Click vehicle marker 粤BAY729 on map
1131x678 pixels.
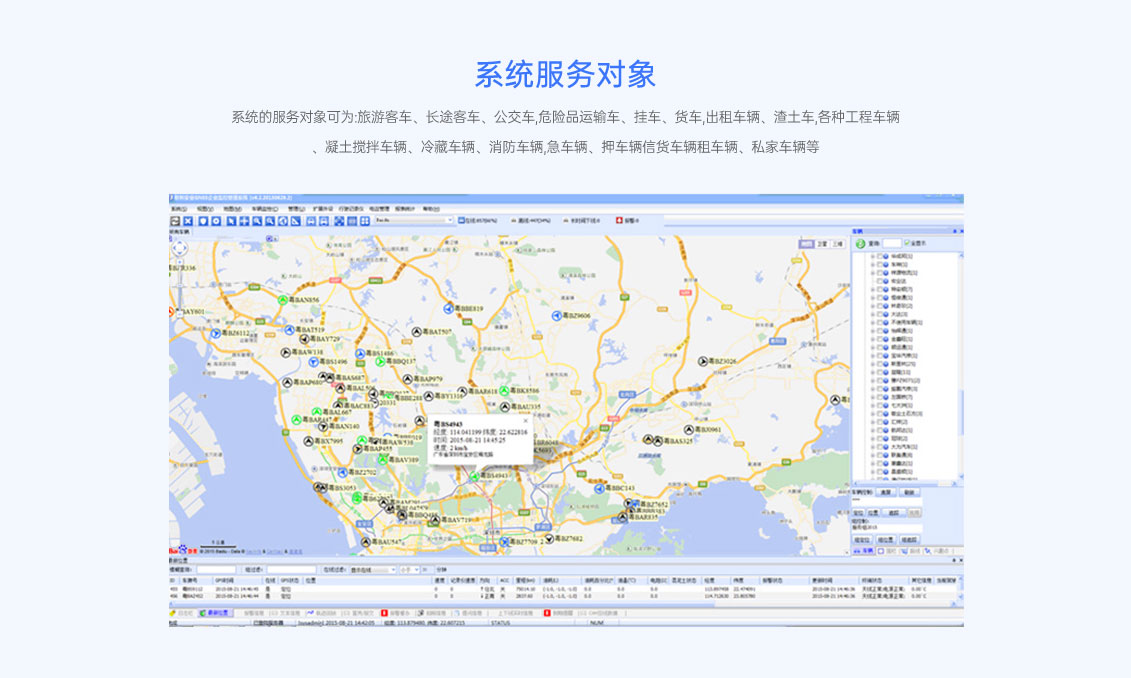(304, 338)
